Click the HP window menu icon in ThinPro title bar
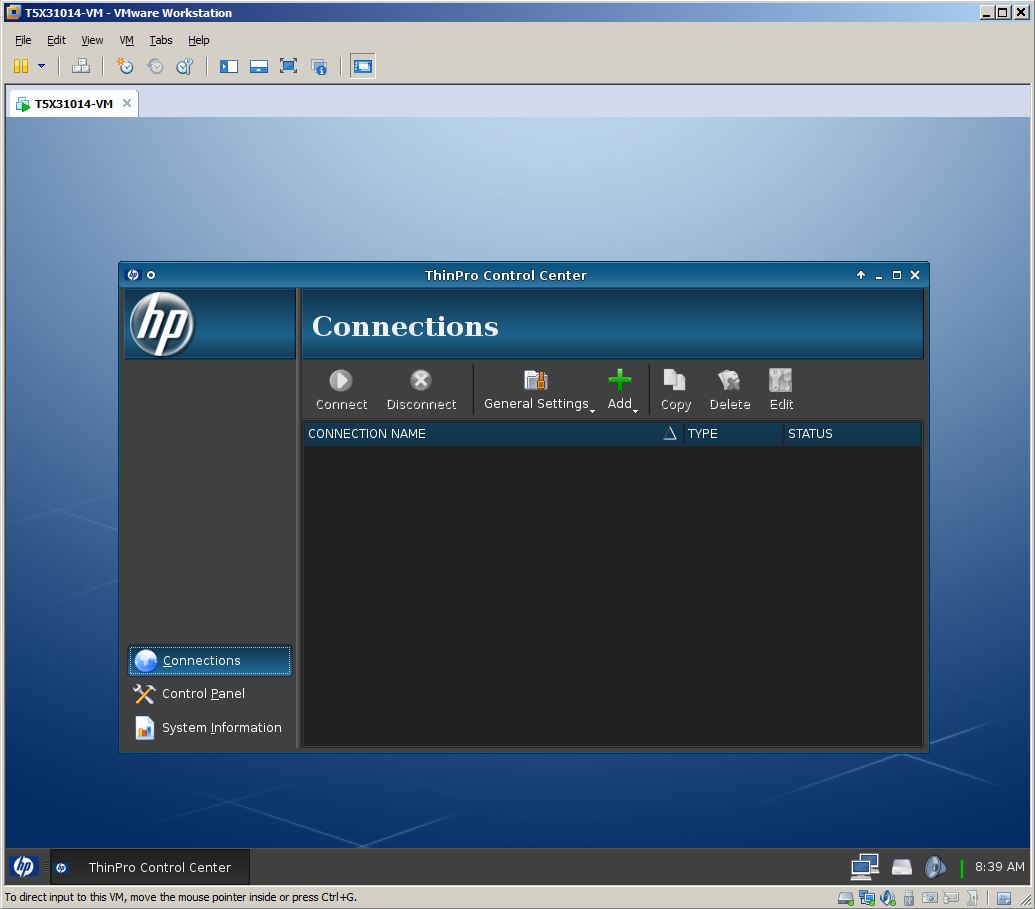1035x909 pixels. [133, 275]
